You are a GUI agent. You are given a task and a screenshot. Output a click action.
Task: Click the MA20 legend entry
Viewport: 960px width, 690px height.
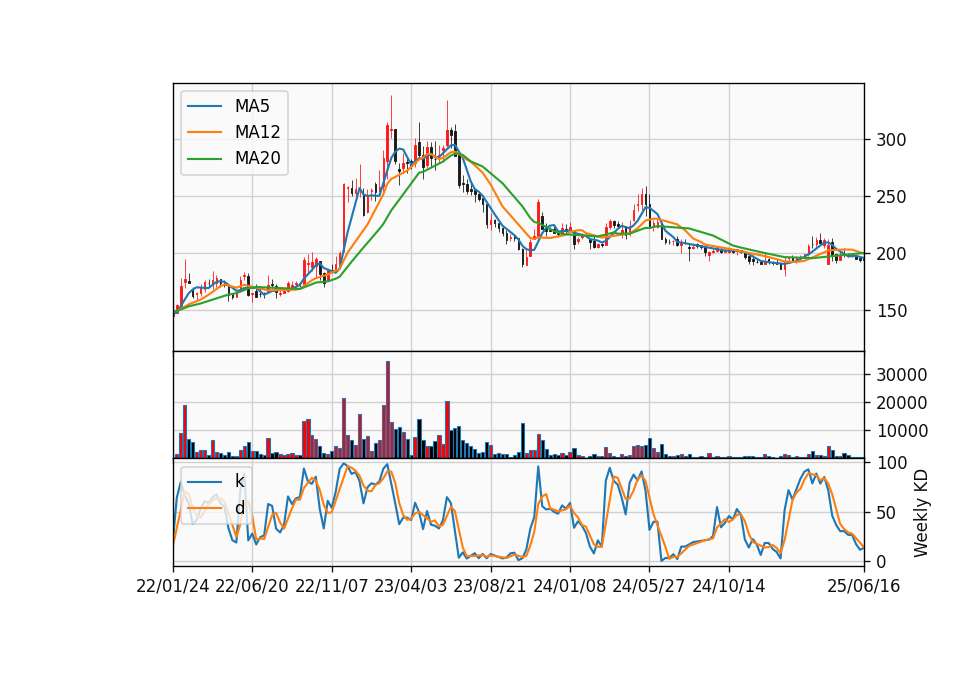[x=234, y=158]
